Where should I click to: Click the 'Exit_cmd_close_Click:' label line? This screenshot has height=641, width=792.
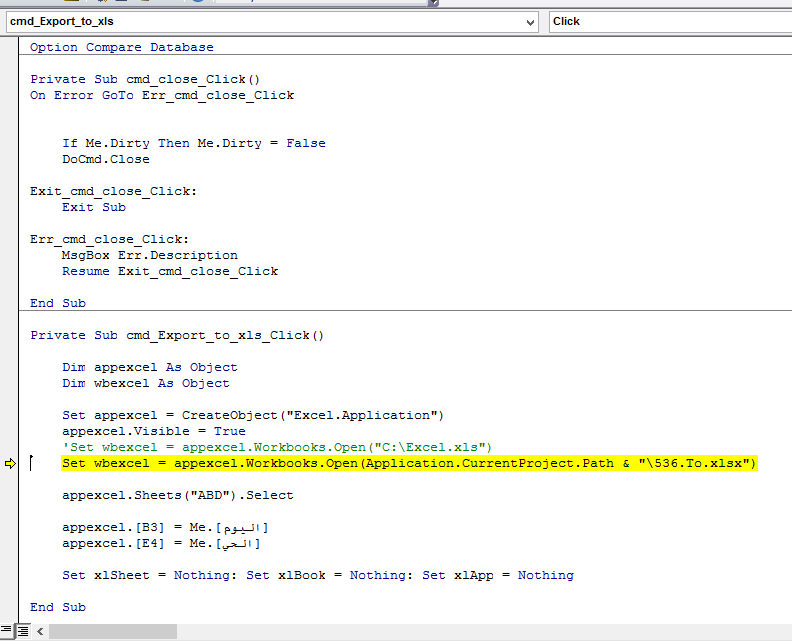coord(113,191)
